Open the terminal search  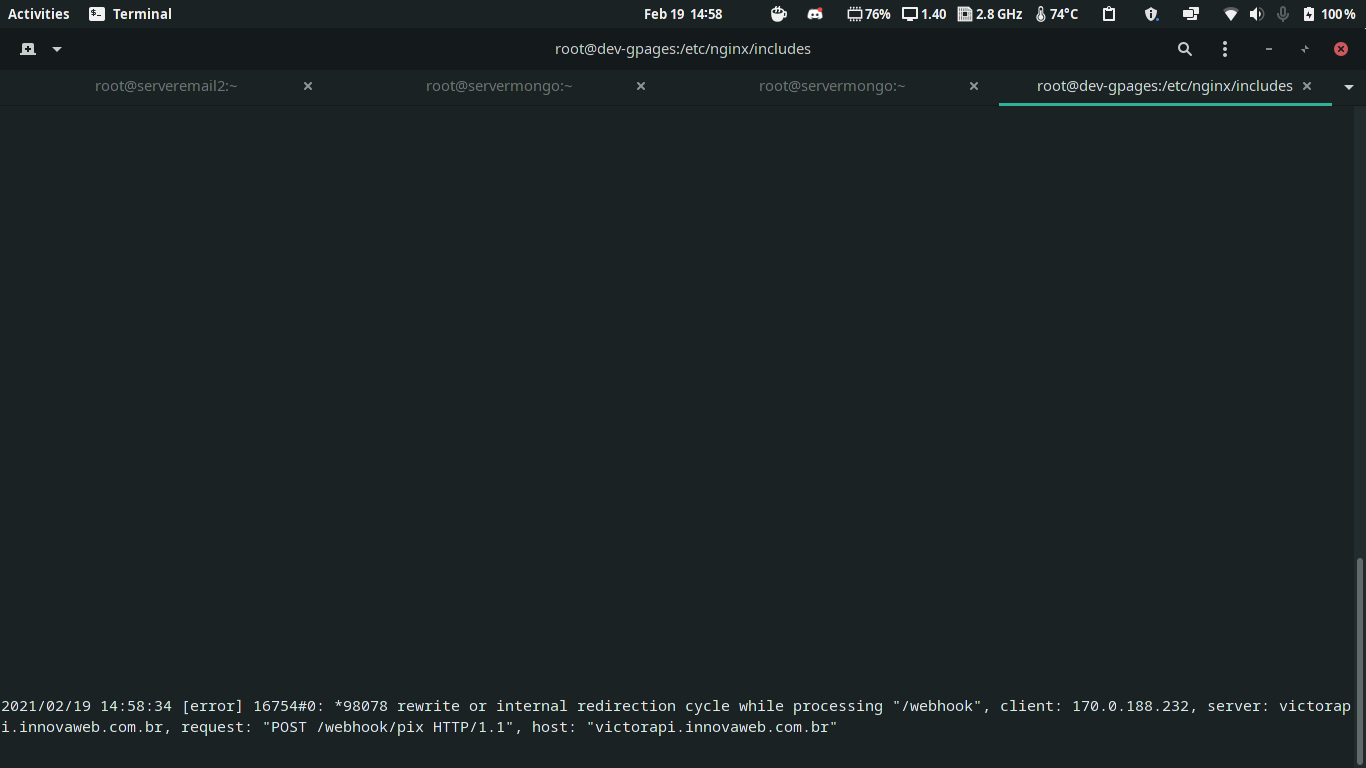coord(1185,49)
